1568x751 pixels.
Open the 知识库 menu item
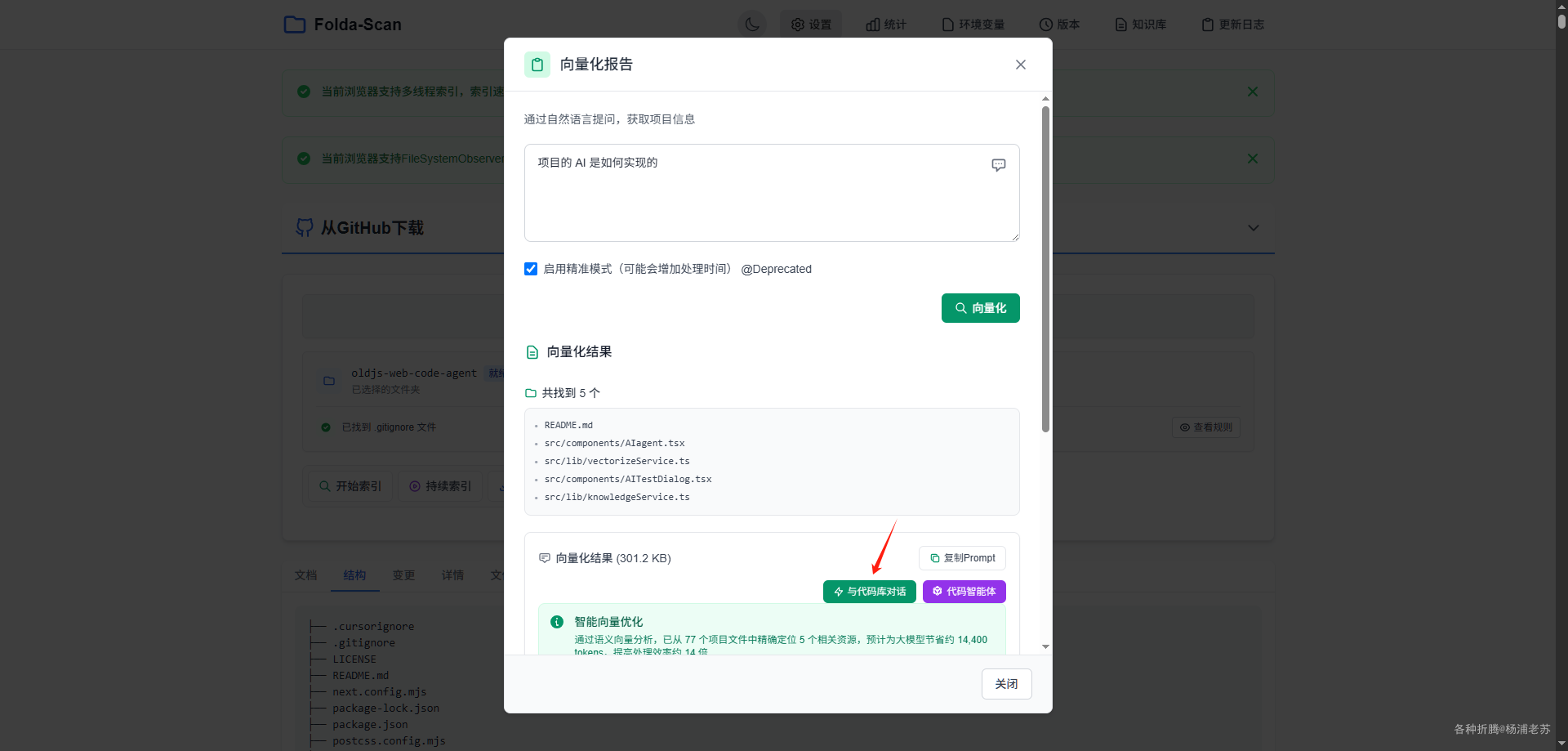point(1141,25)
